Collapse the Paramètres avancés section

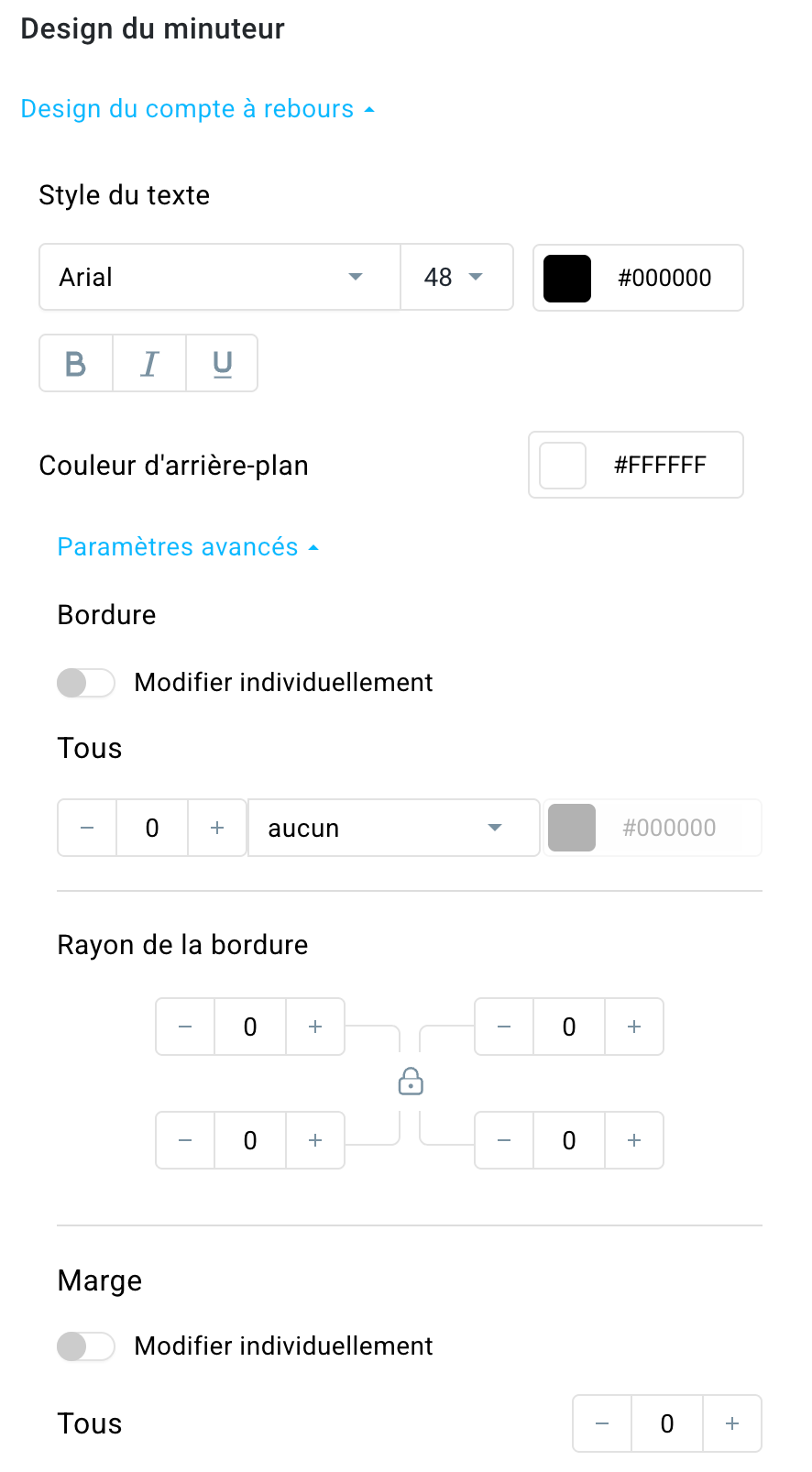point(187,547)
